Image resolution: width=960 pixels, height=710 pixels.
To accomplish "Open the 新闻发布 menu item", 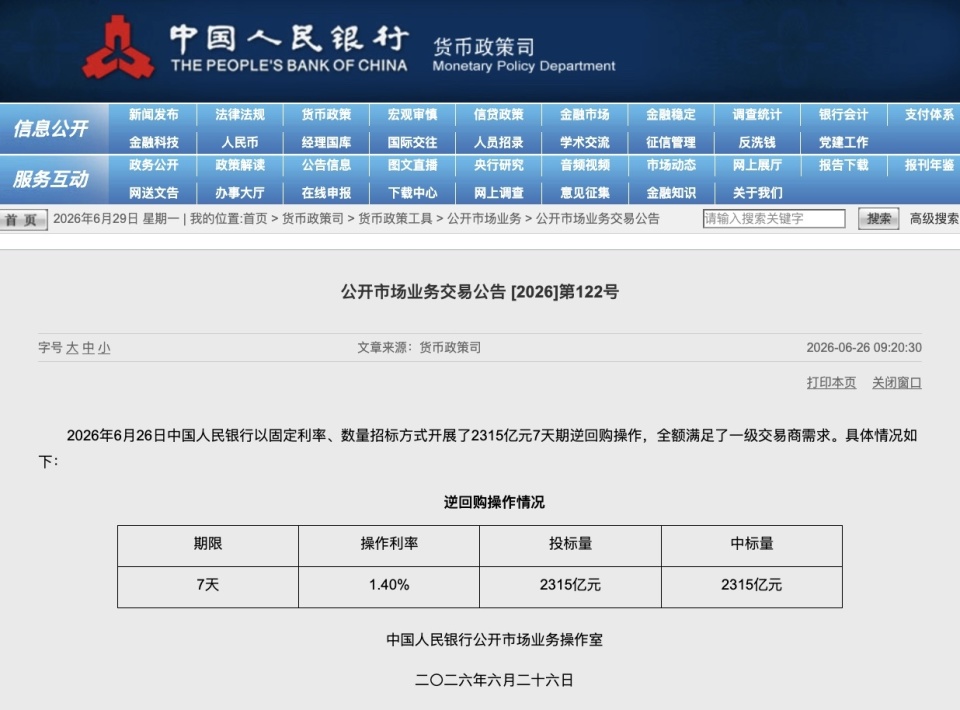I will pos(154,114).
